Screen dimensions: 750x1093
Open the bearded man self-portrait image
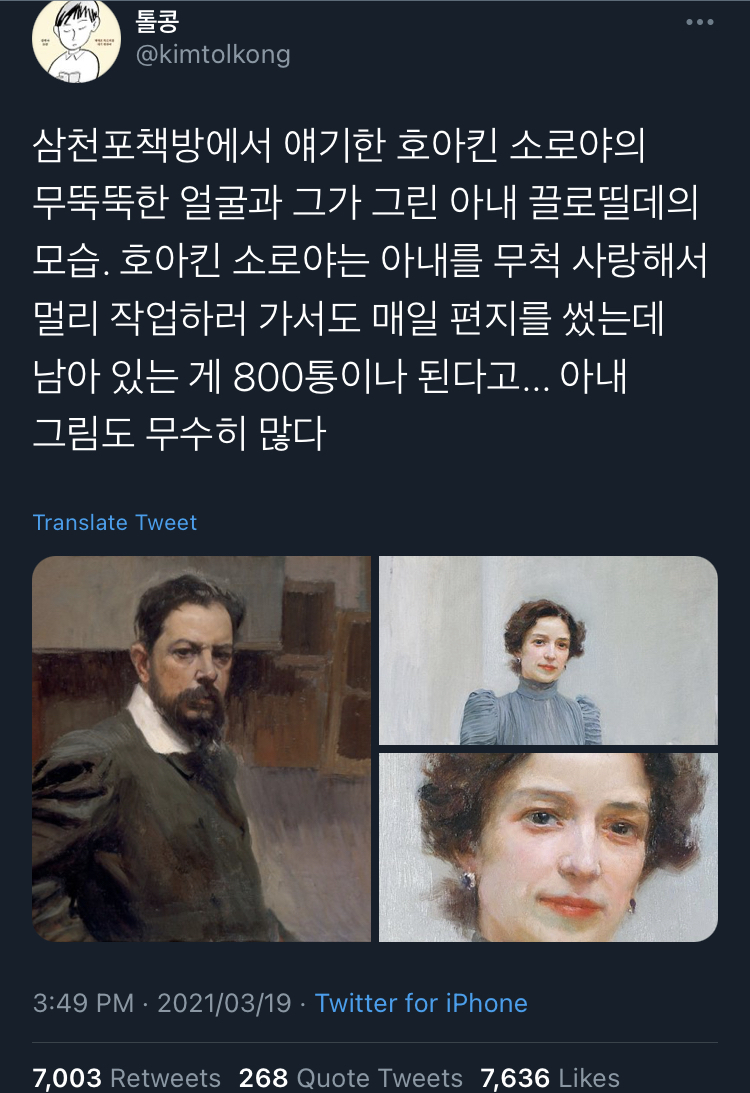[x=201, y=749]
